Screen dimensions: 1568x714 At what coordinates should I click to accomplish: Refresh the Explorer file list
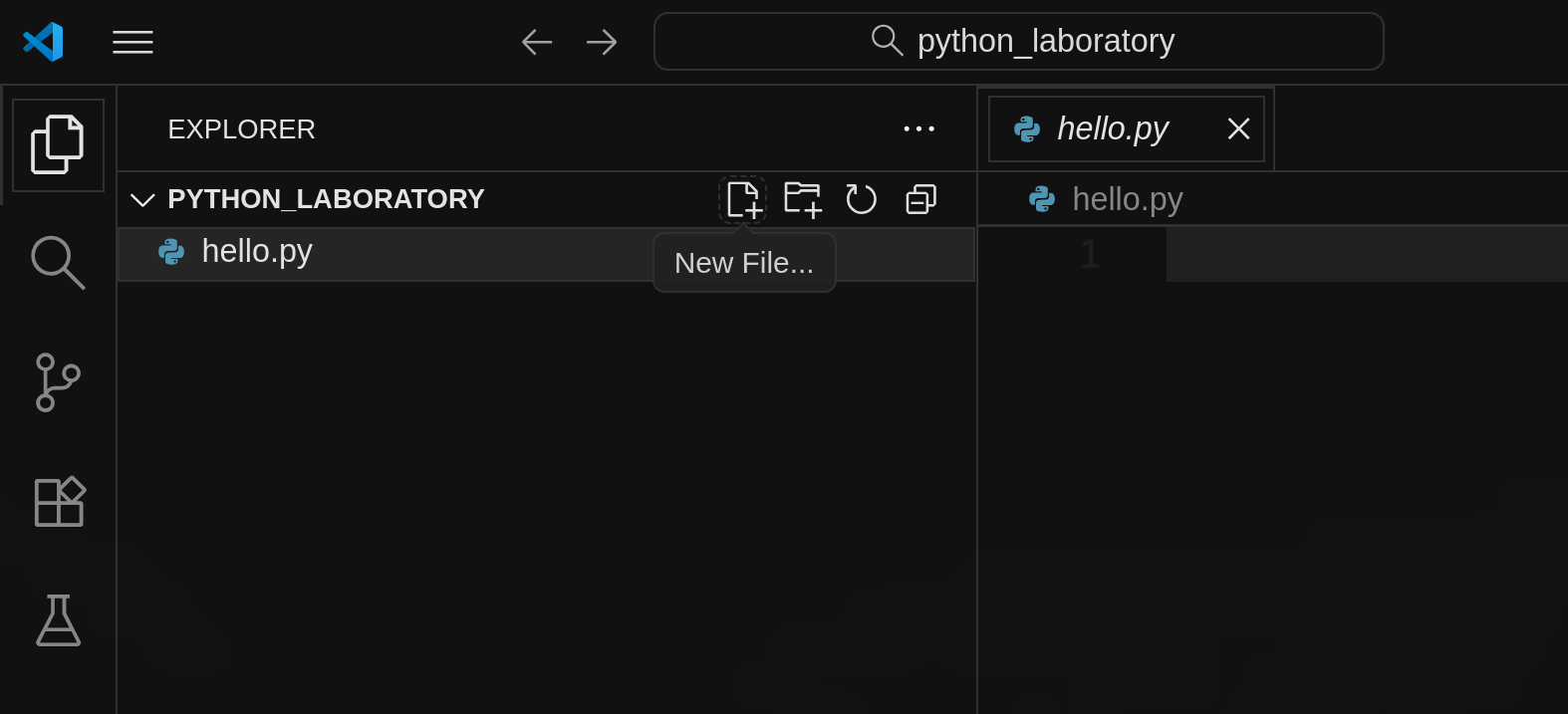point(861,199)
